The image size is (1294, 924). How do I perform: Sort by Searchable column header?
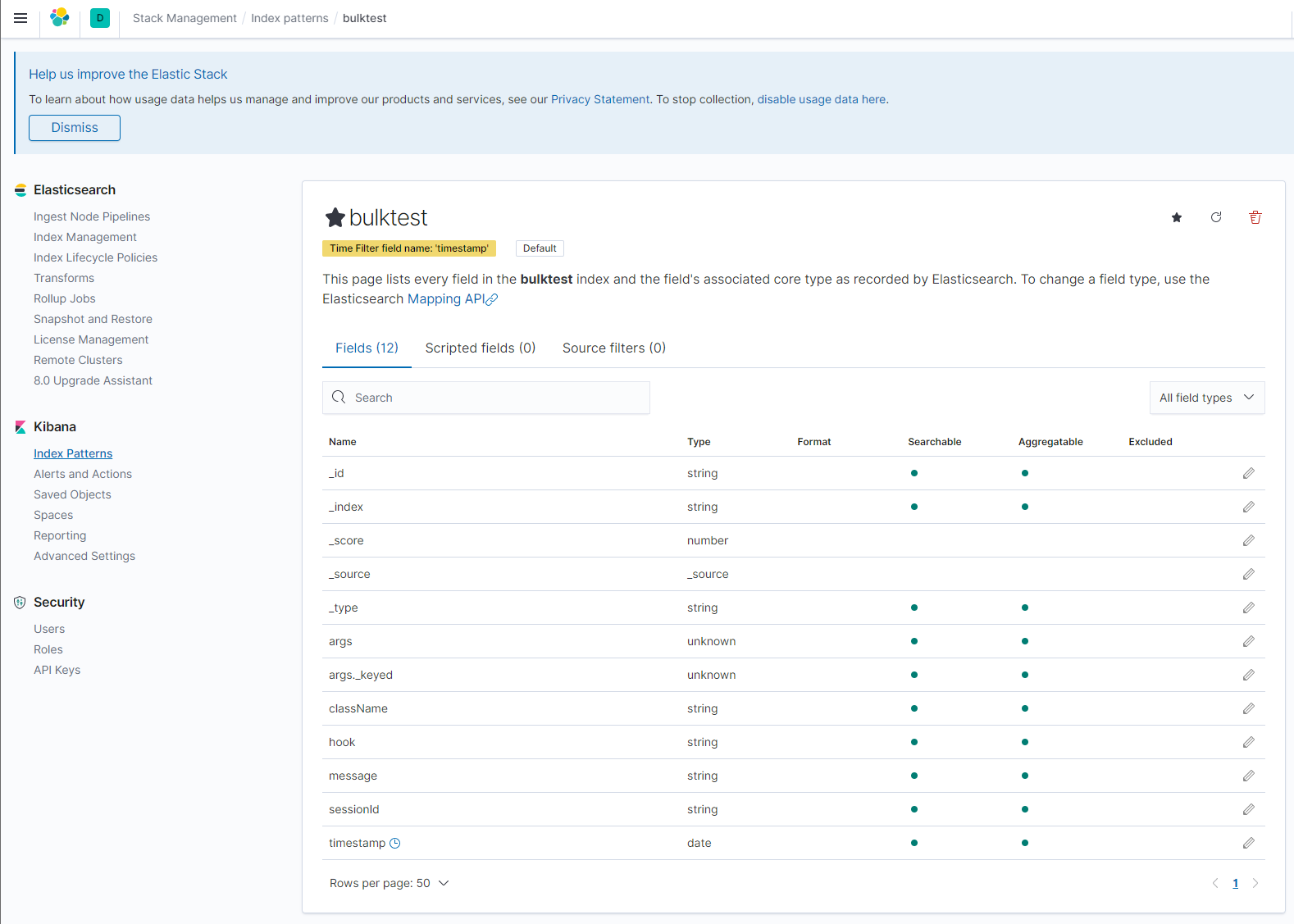(x=935, y=442)
